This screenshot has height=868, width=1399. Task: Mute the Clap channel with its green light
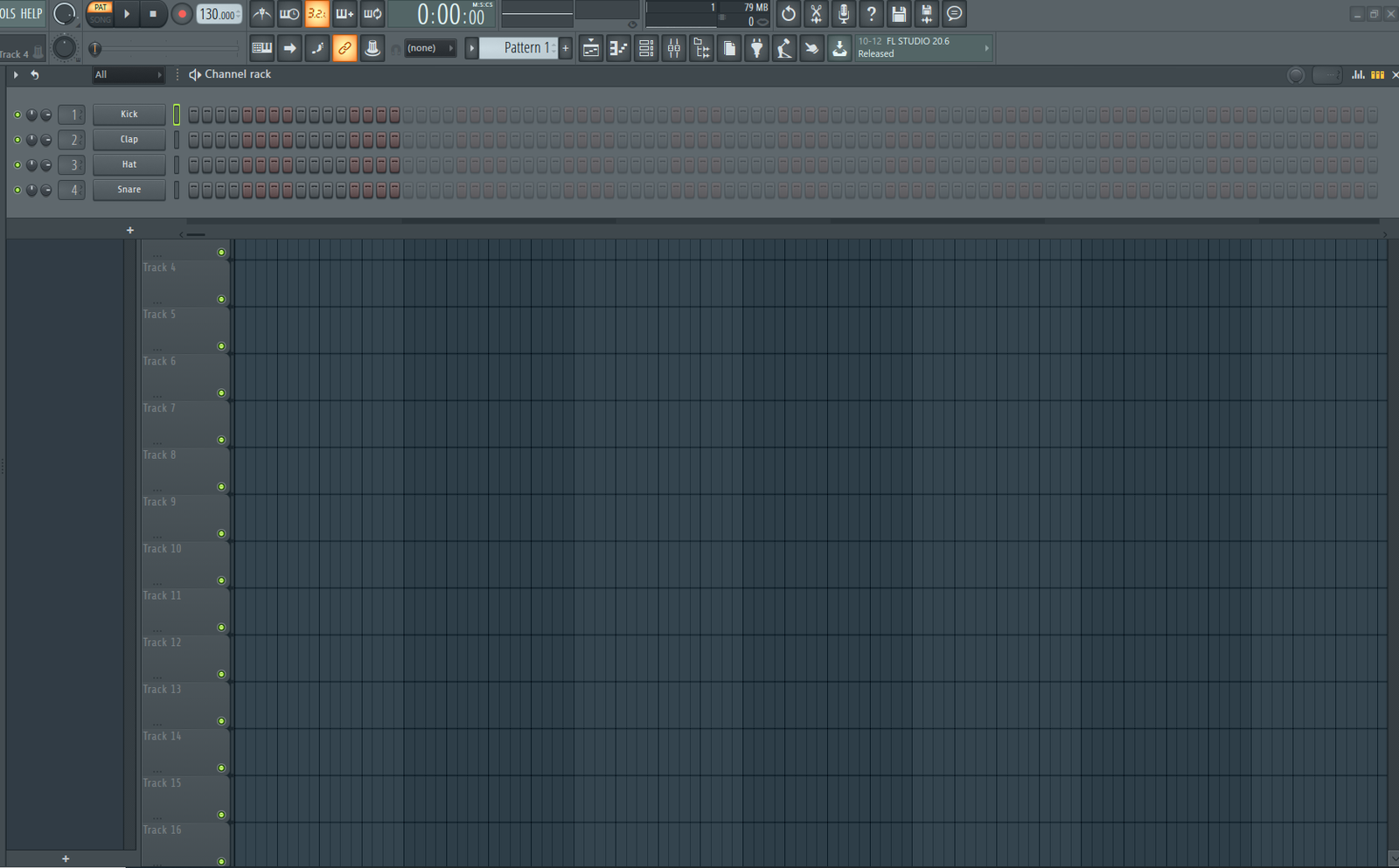[16, 139]
